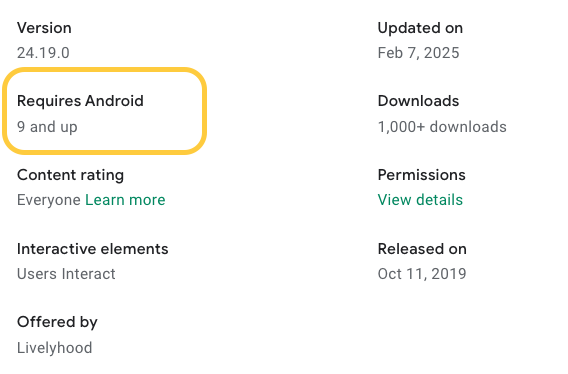
Task: Click the Content rating heading
Action: coord(71,175)
